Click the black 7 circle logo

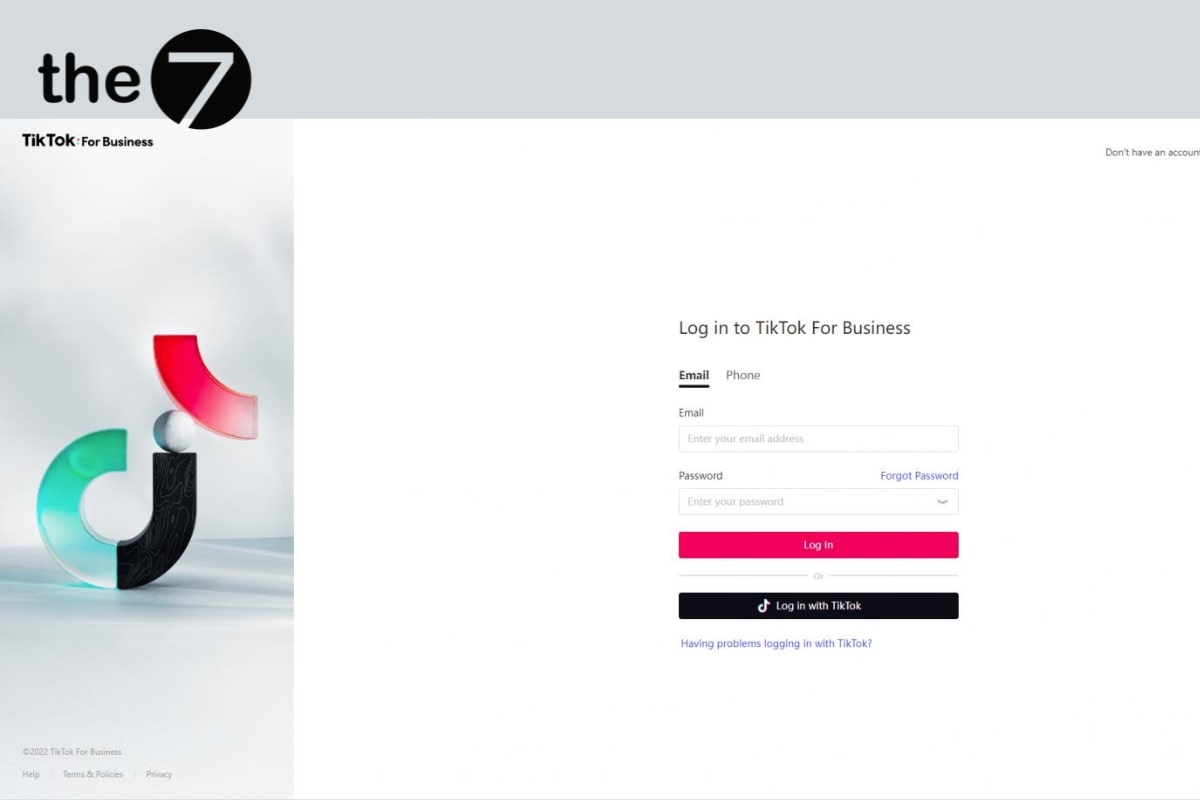point(201,79)
